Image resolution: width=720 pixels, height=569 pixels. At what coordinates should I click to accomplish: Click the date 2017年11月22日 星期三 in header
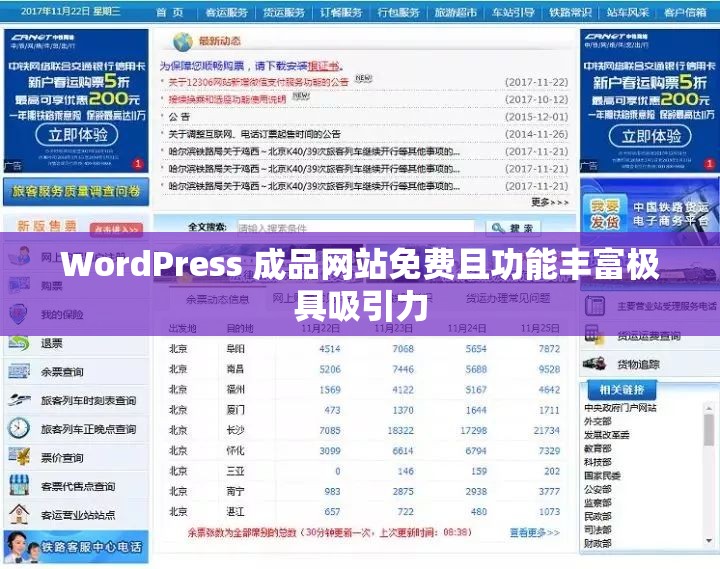pyautogui.click(x=70, y=11)
